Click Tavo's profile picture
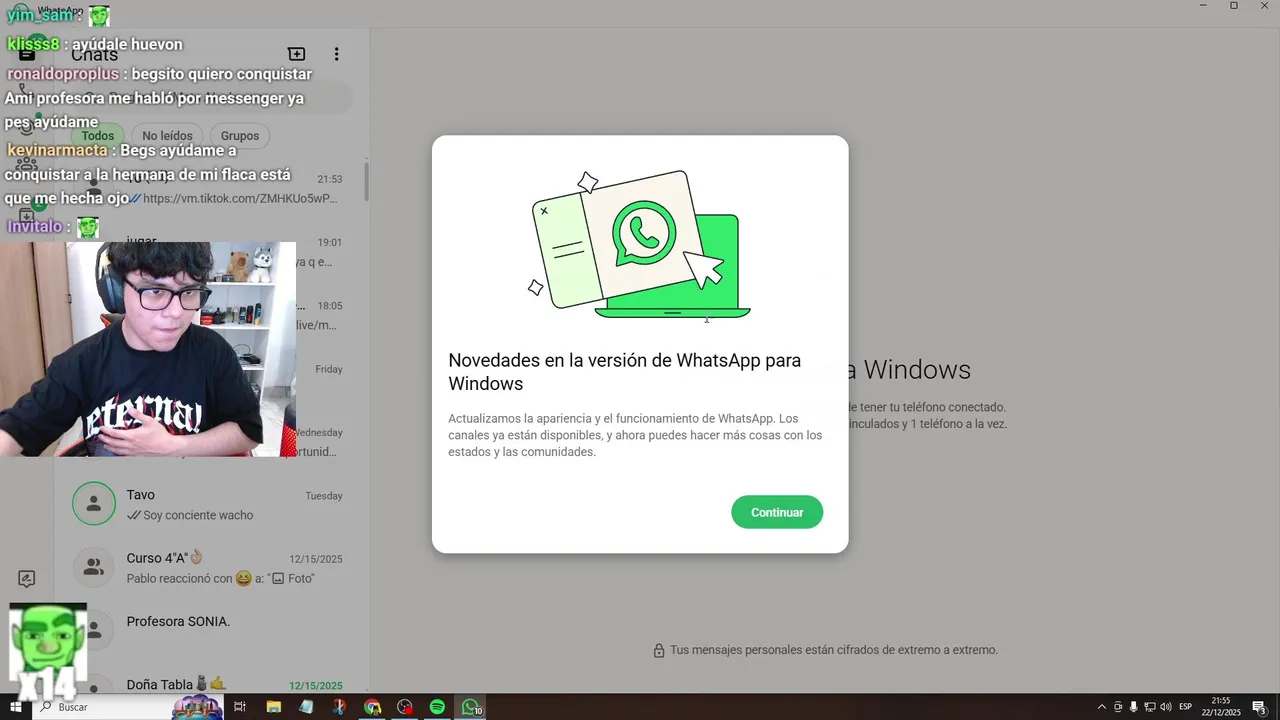 pos(94,504)
